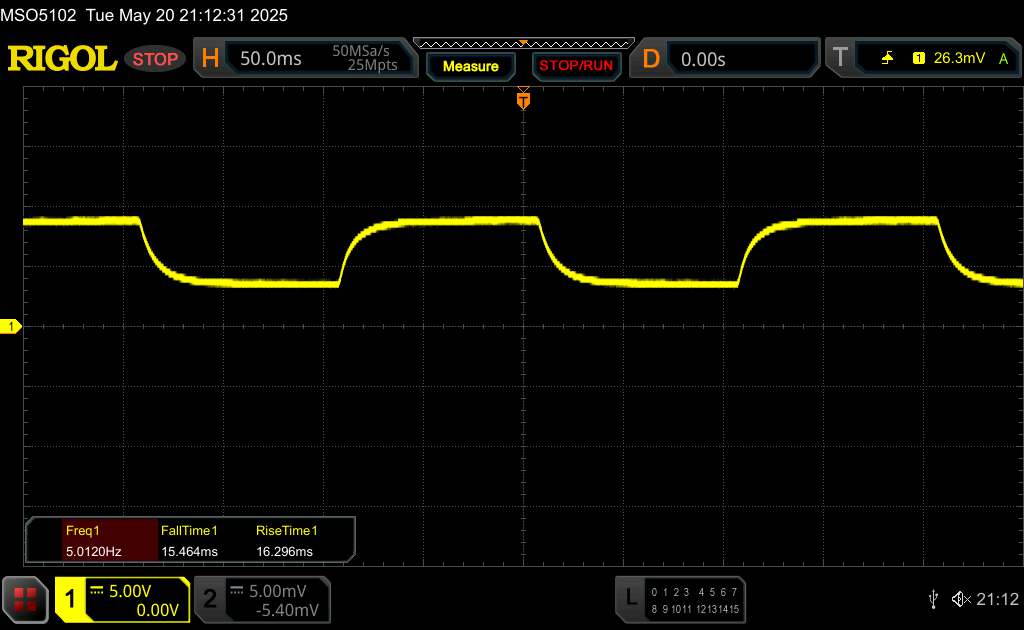Viewport: 1024px width, 630px height.
Task: Click the logic channels 0-7 row
Action: tap(694, 592)
